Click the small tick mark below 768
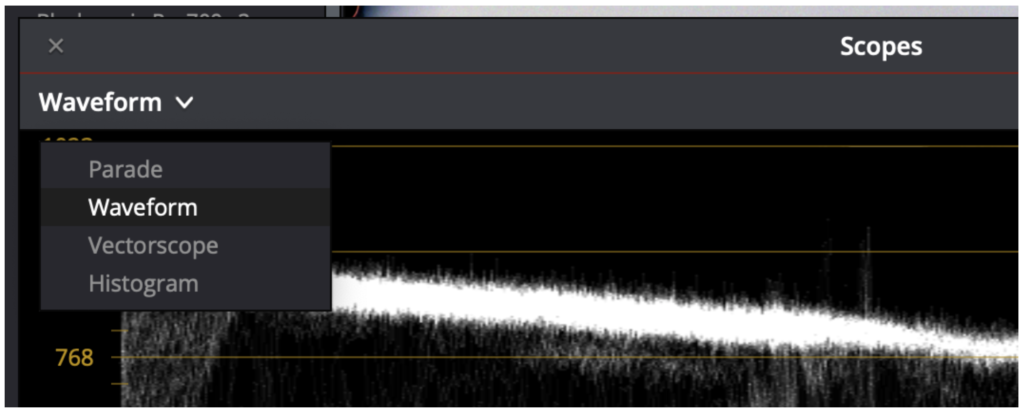Viewport: 1024px width, 412px height. coord(120,384)
